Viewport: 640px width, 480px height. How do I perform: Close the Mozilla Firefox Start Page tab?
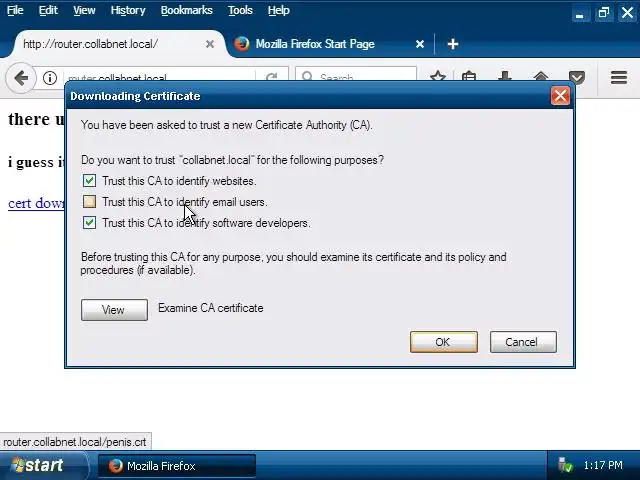(420, 44)
